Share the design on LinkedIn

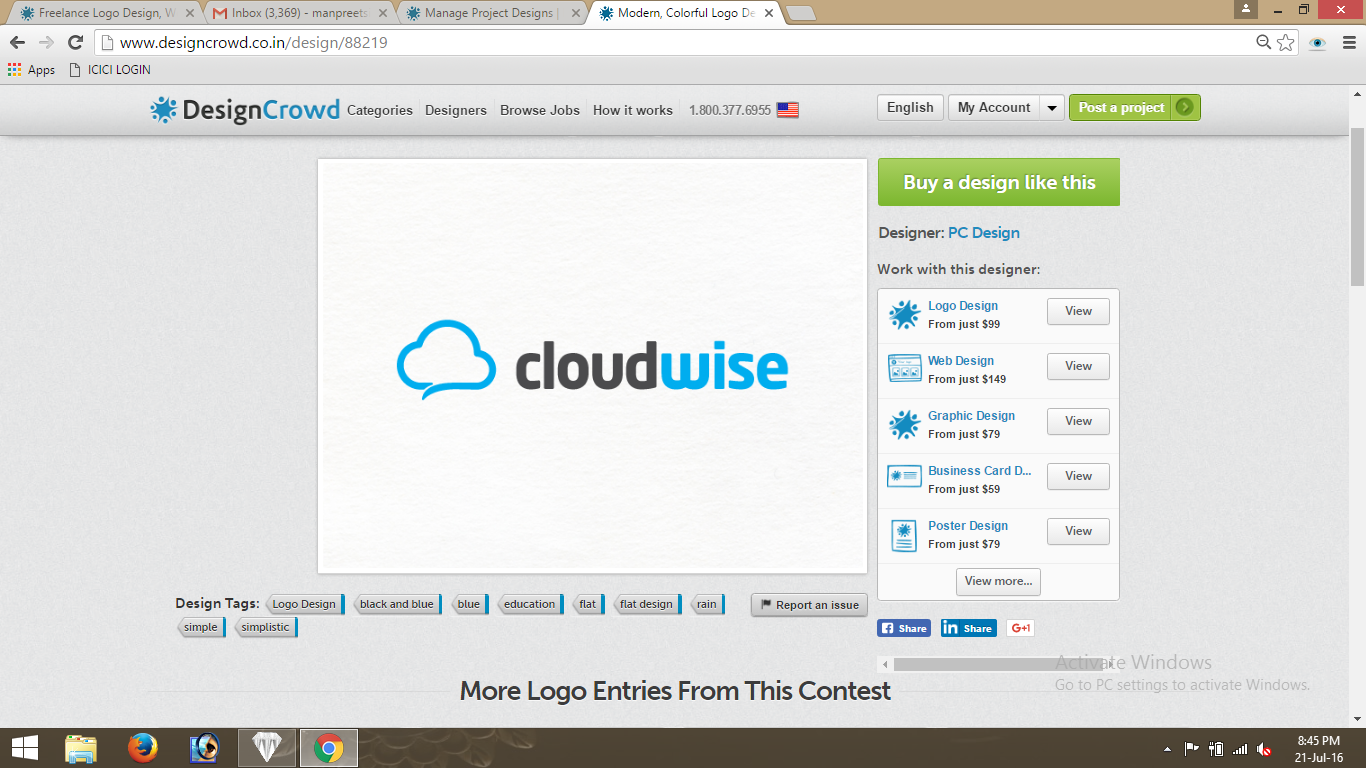968,628
